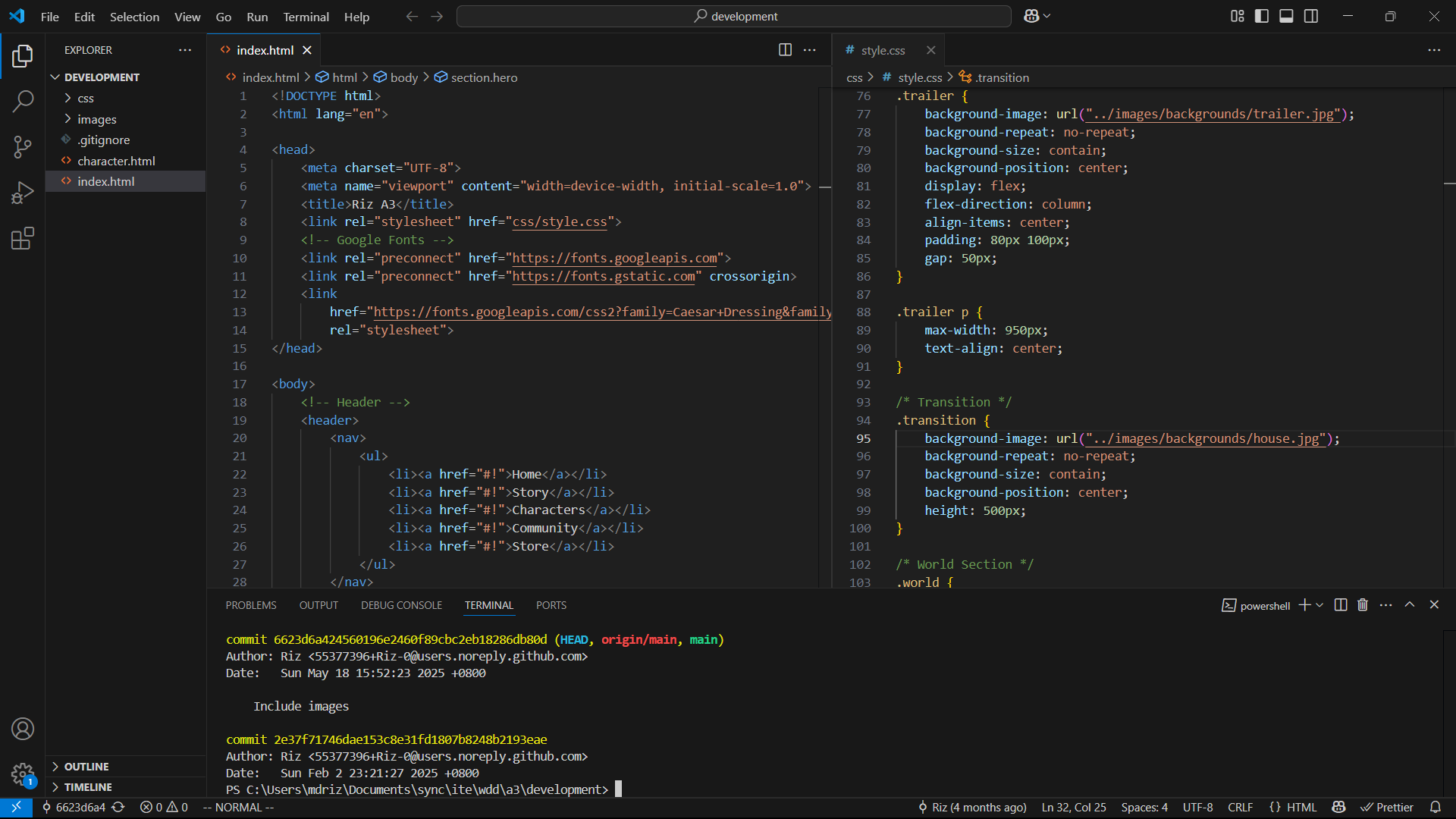This screenshot has height=819, width=1456.
Task: Toggle the primary side bar visibility
Action: pyautogui.click(x=1262, y=16)
